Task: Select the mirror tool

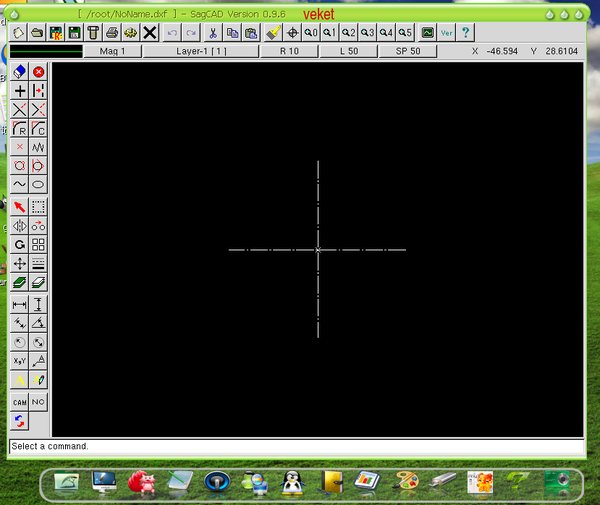Action: [x=20, y=226]
